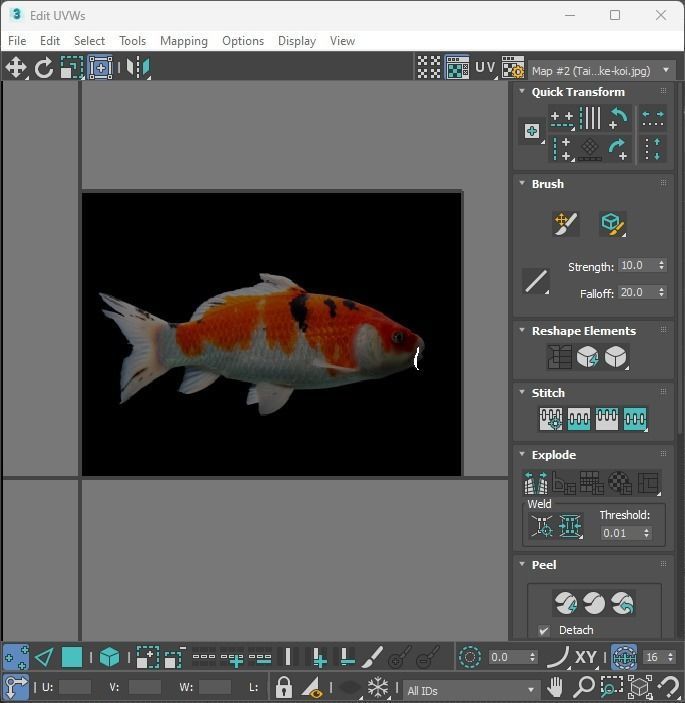Adjust the Falloff spinner arrows
The image size is (685, 703).
[x=662, y=292]
